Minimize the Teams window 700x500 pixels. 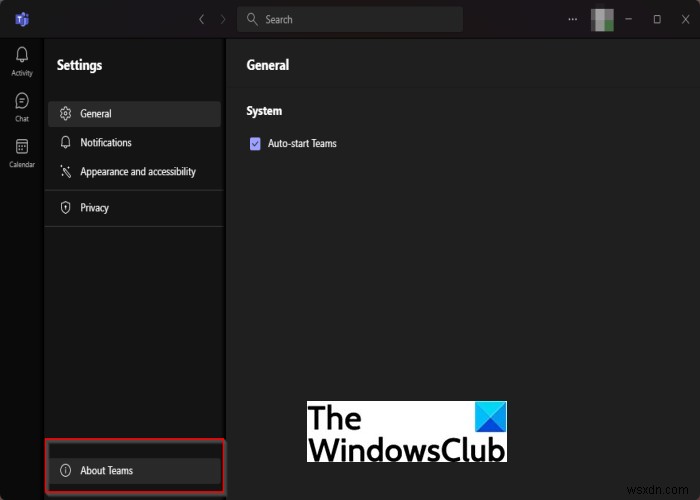pyautogui.click(x=629, y=19)
